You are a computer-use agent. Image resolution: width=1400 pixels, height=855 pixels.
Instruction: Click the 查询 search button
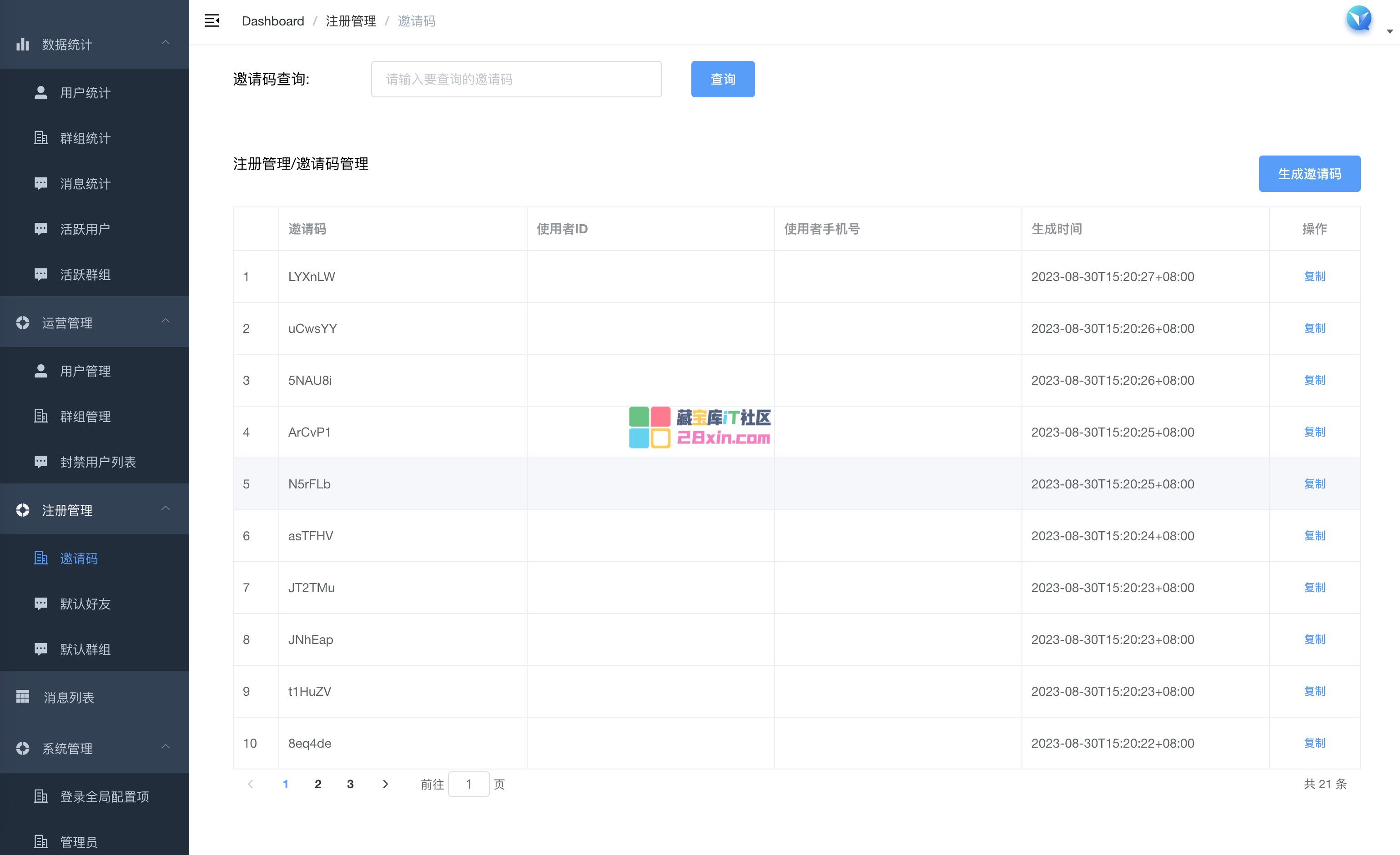pos(722,79)
